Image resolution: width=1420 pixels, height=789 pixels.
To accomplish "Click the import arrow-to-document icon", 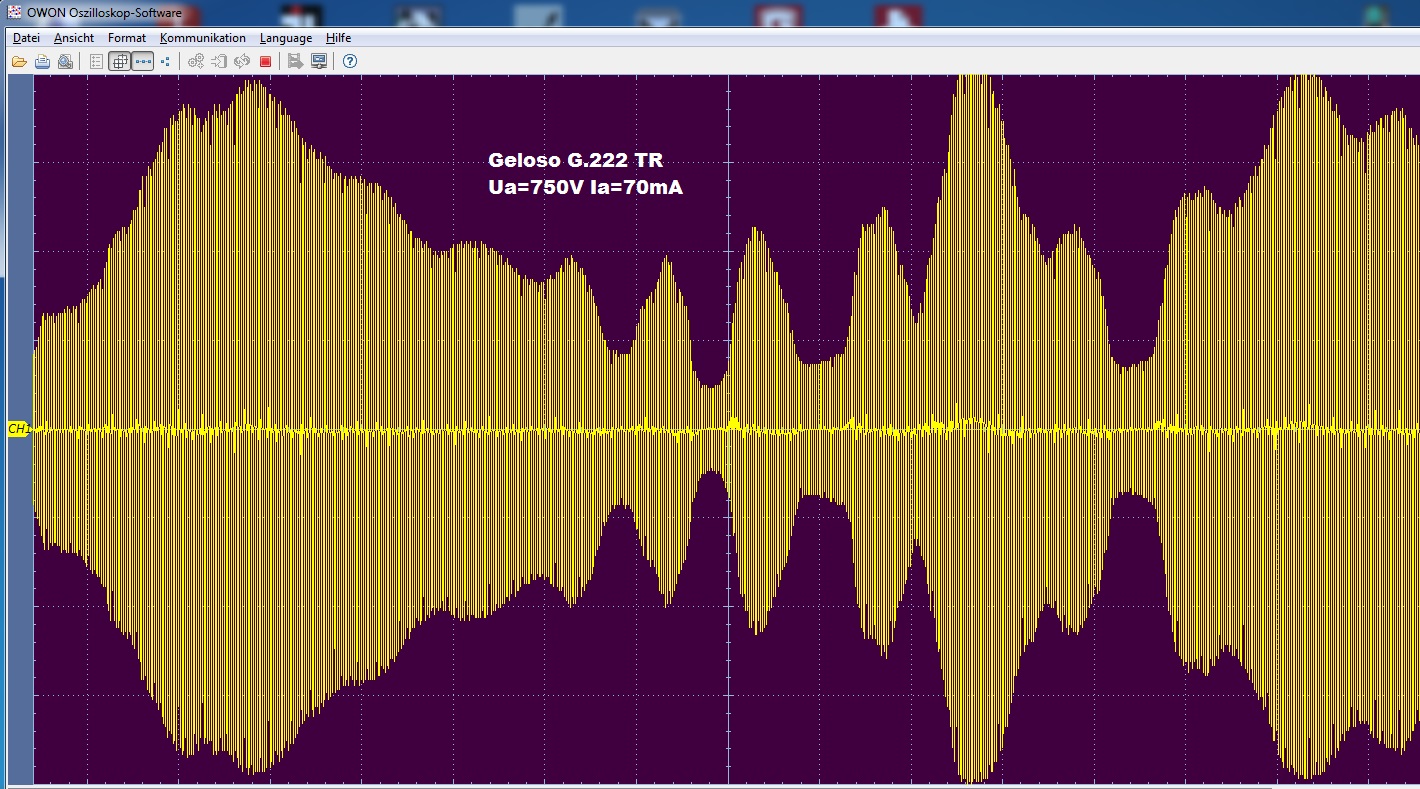I will pos(219,62).
